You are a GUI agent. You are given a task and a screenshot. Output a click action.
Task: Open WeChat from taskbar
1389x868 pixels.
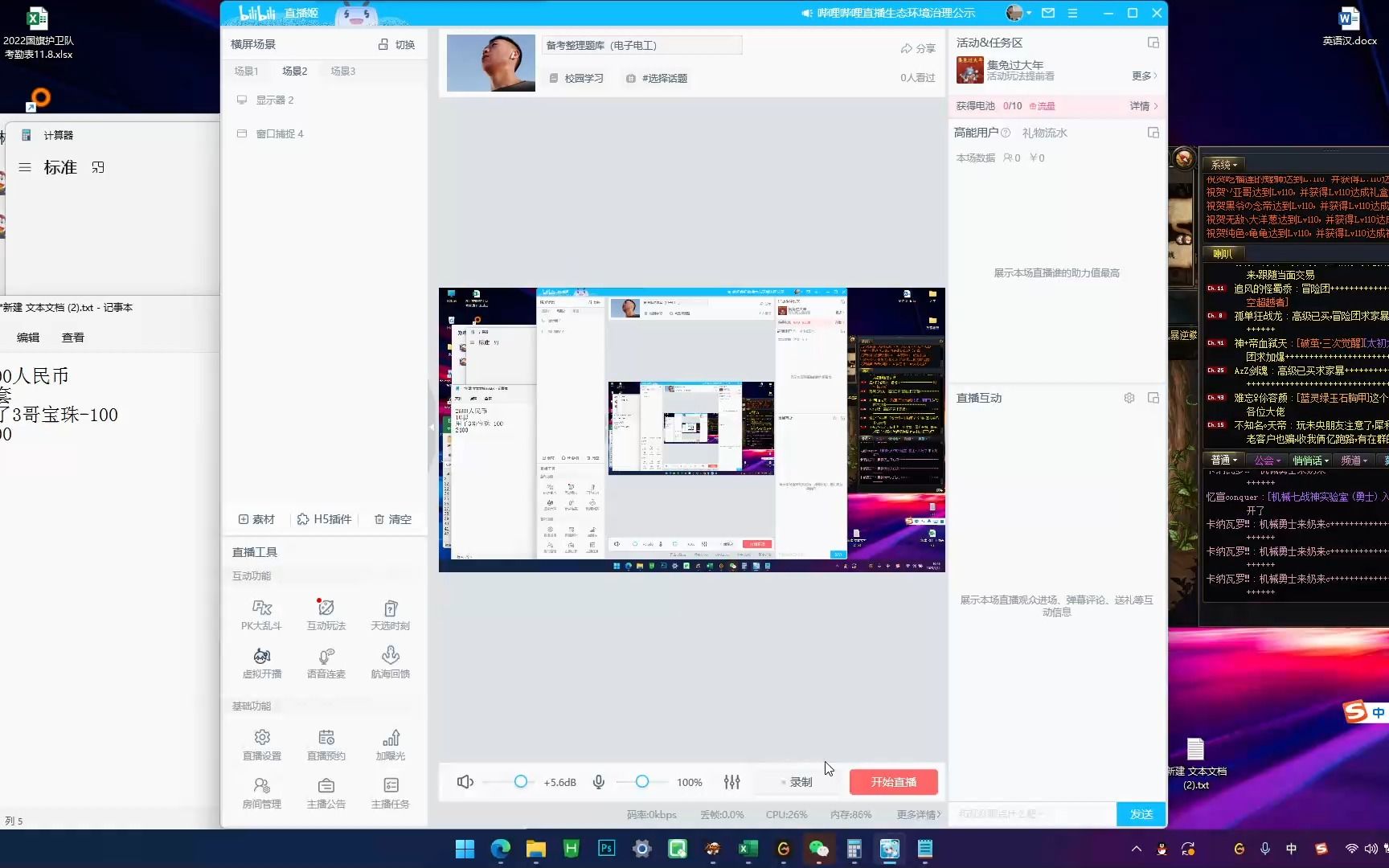coord(818,849)
